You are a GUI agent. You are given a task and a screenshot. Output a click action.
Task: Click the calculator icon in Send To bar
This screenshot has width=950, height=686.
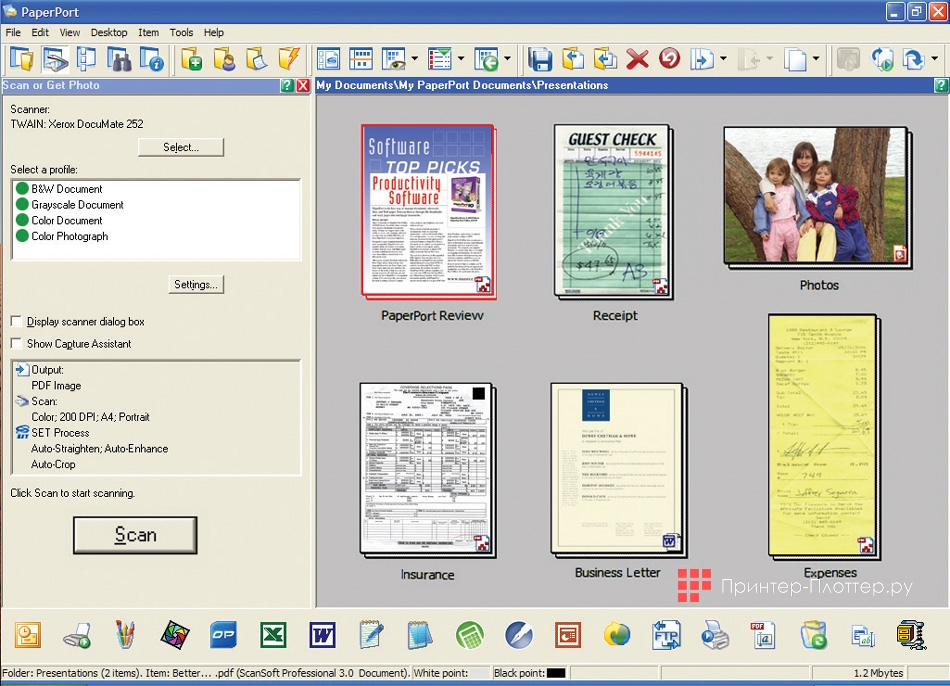pos(469,635)
